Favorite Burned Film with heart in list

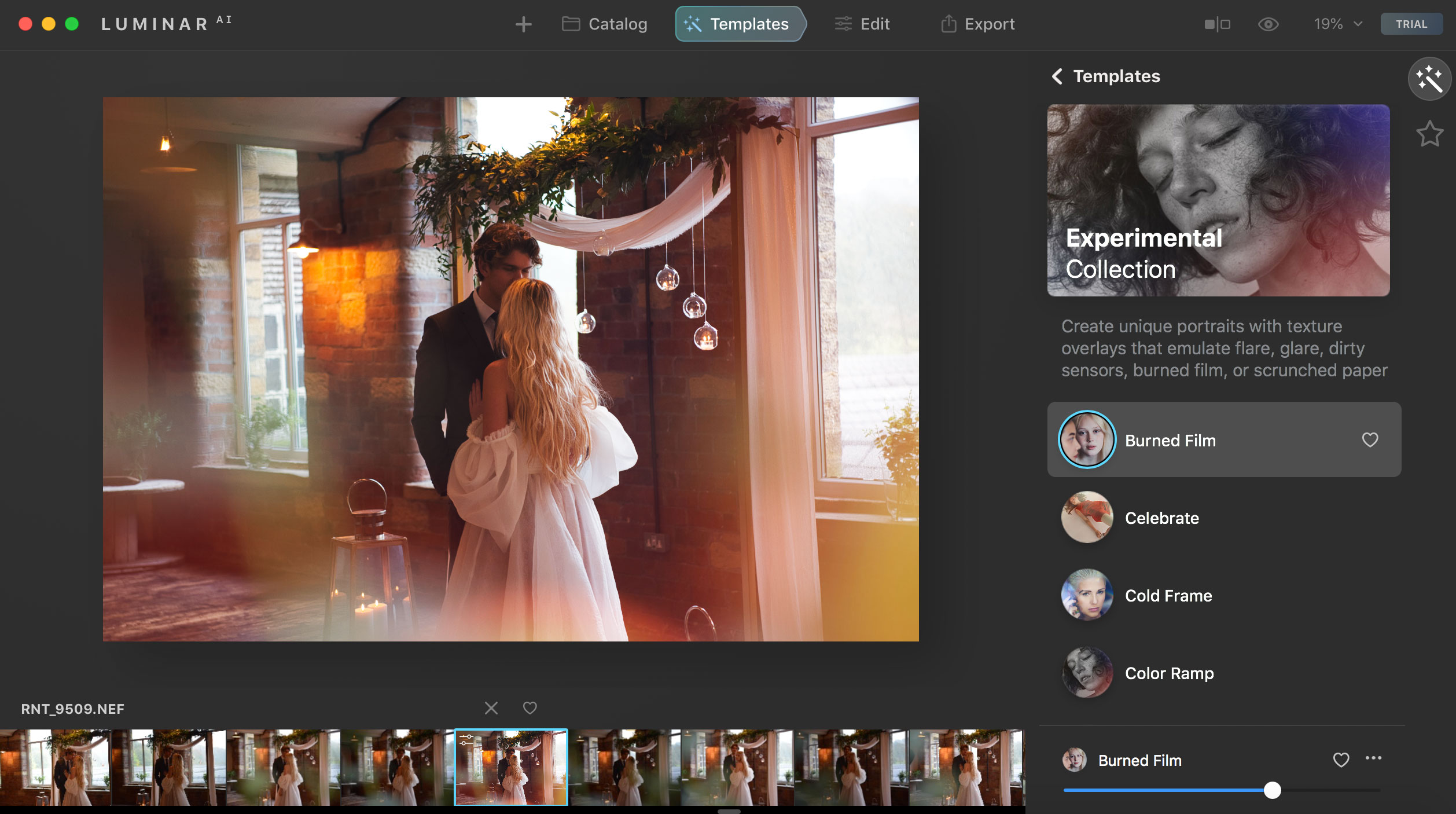[x=1370, y=440]
